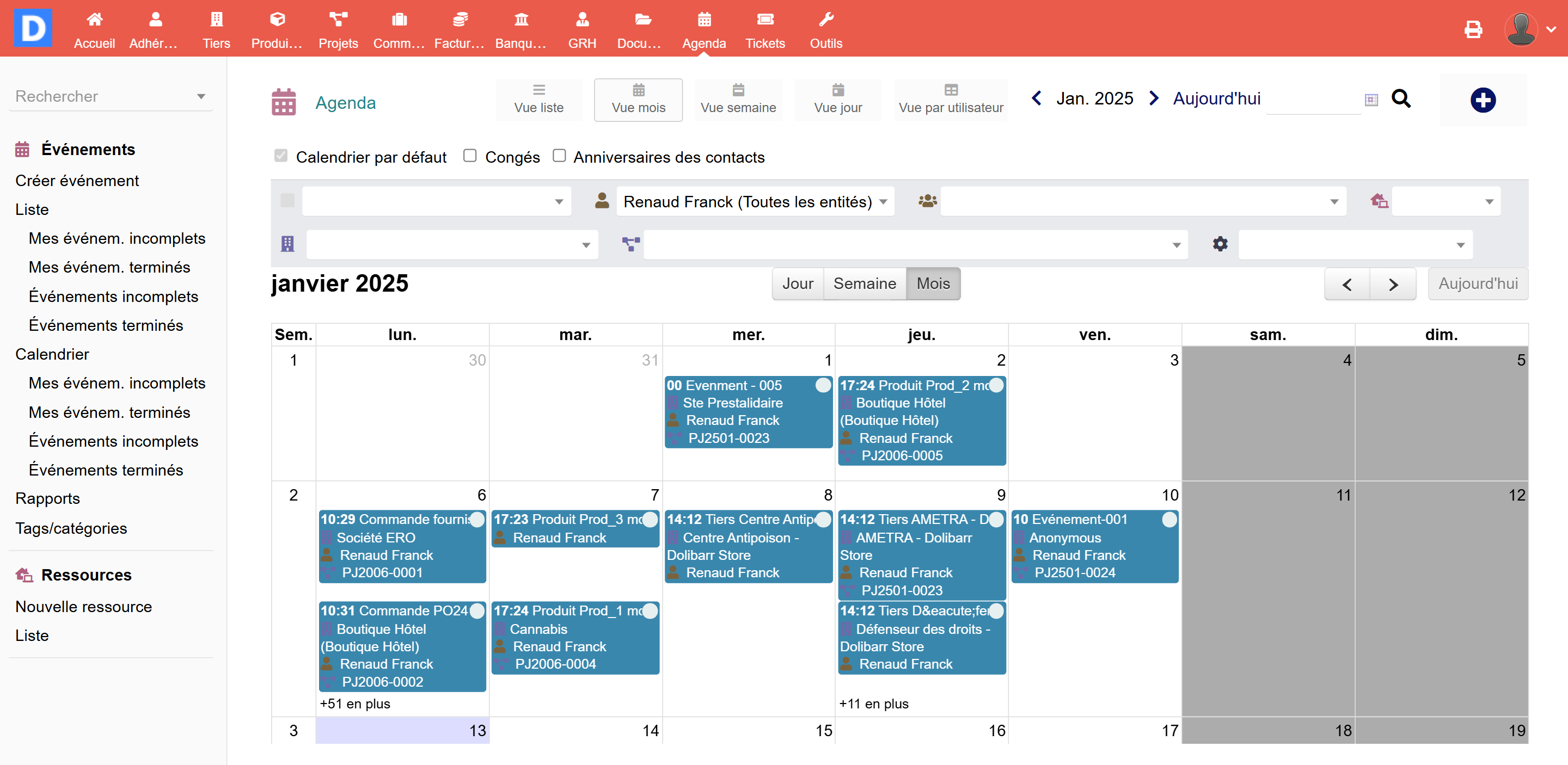The image size is (1568, 765).
Task: Switch to Vue liste tab
Action: [538, 100]
